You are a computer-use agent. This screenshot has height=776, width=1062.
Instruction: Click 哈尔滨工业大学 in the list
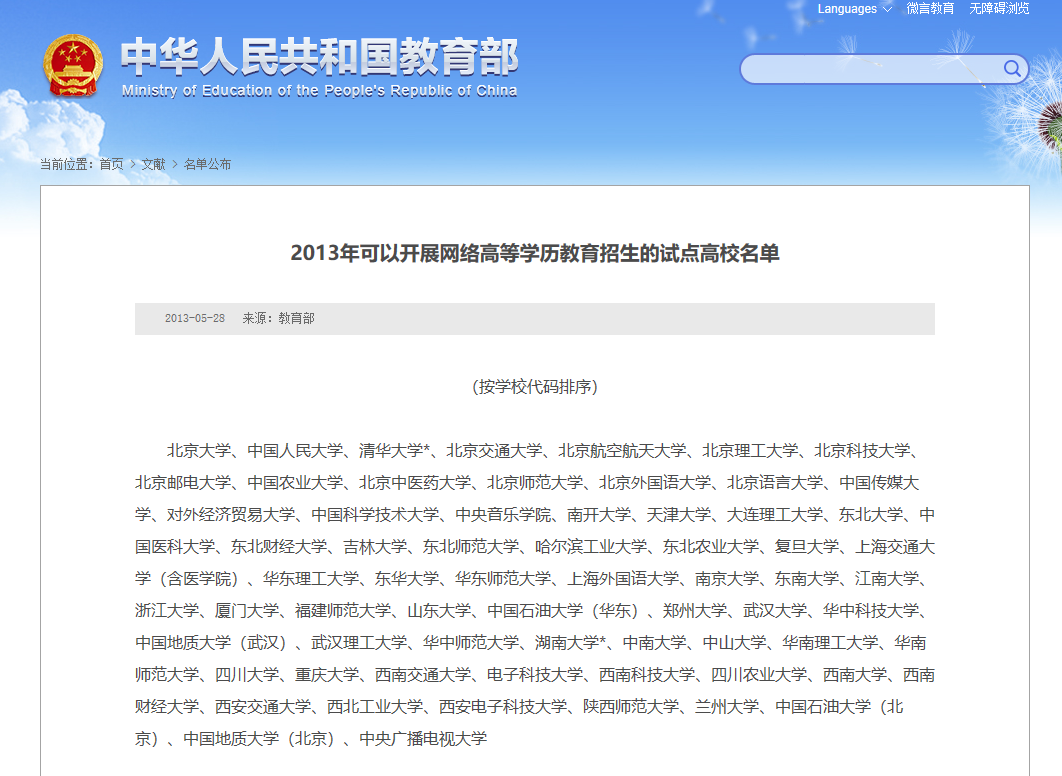[x=591, y=546]
